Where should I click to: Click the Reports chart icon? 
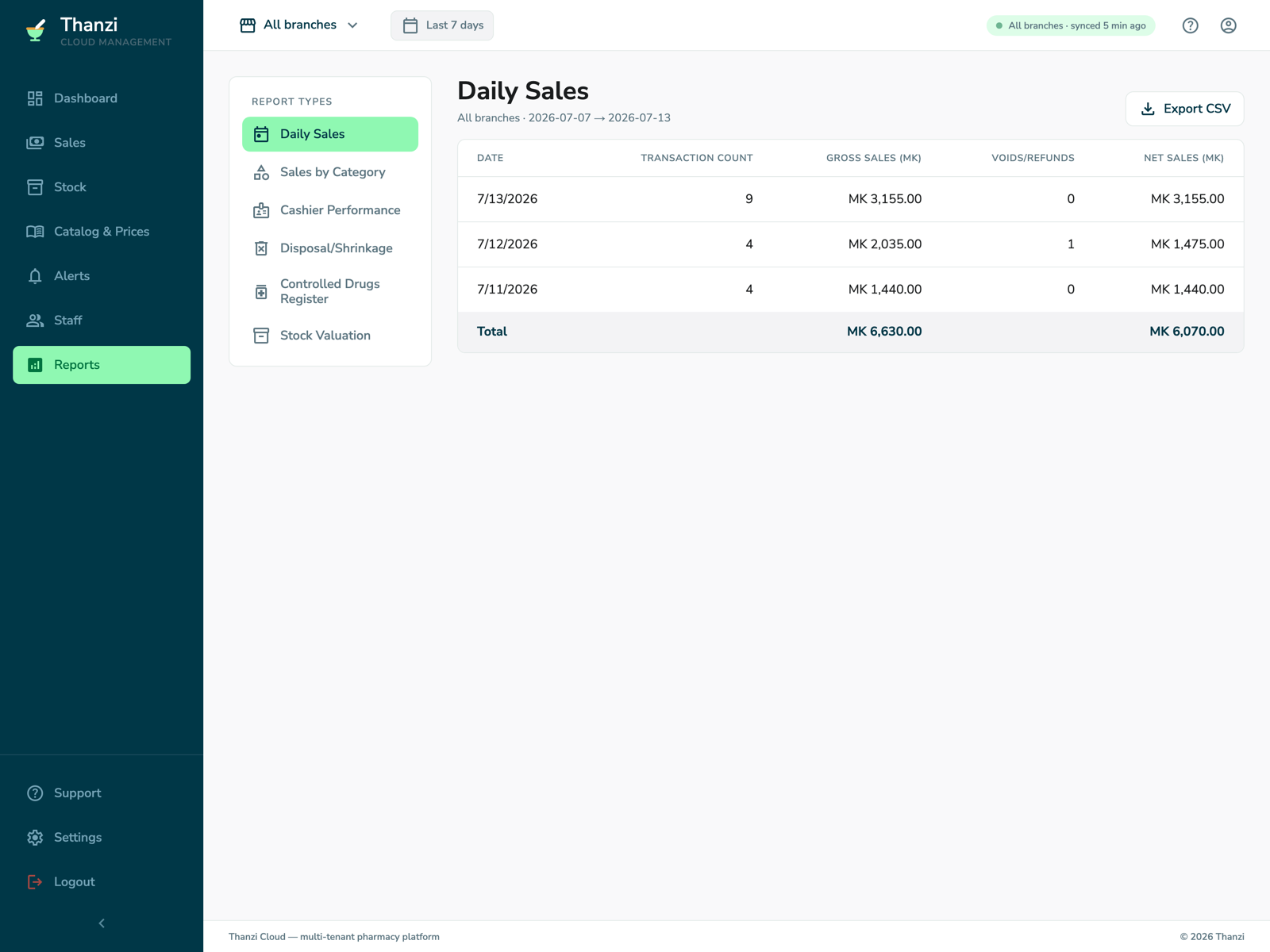(35, 365)
